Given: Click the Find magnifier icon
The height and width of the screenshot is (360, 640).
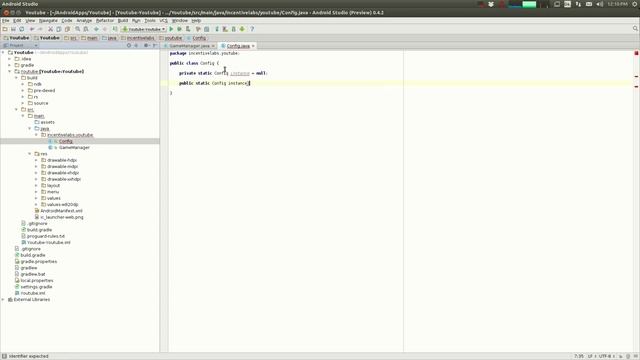Looking at the screenshot, I should [78, 29].
